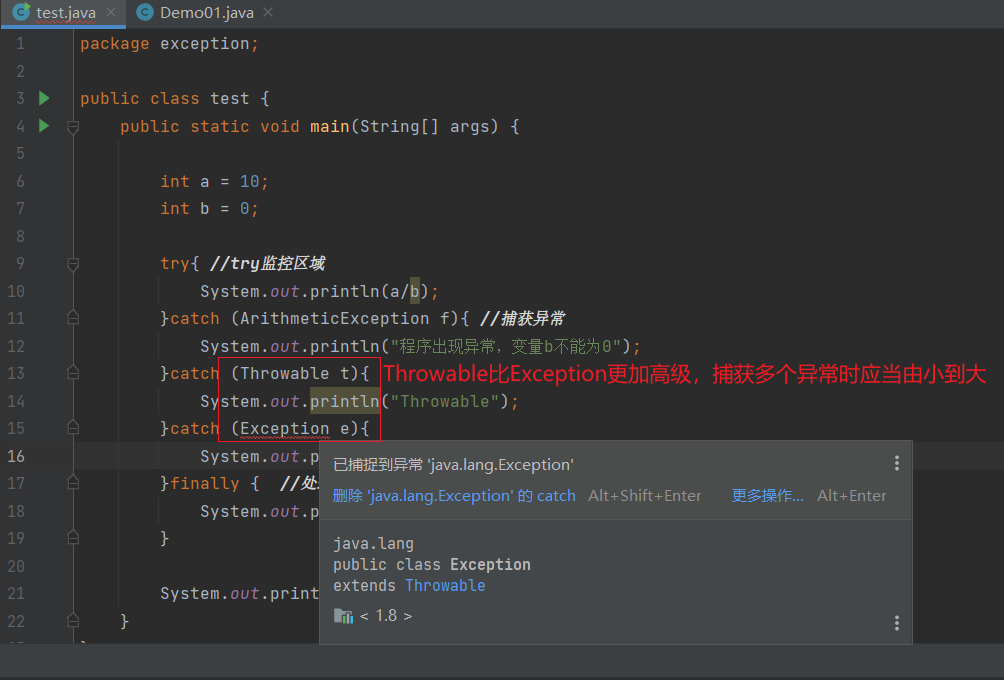Click the delete 'java.lang.Exception' catch quick fix link

pyautogui.click(x=454, y=496)
